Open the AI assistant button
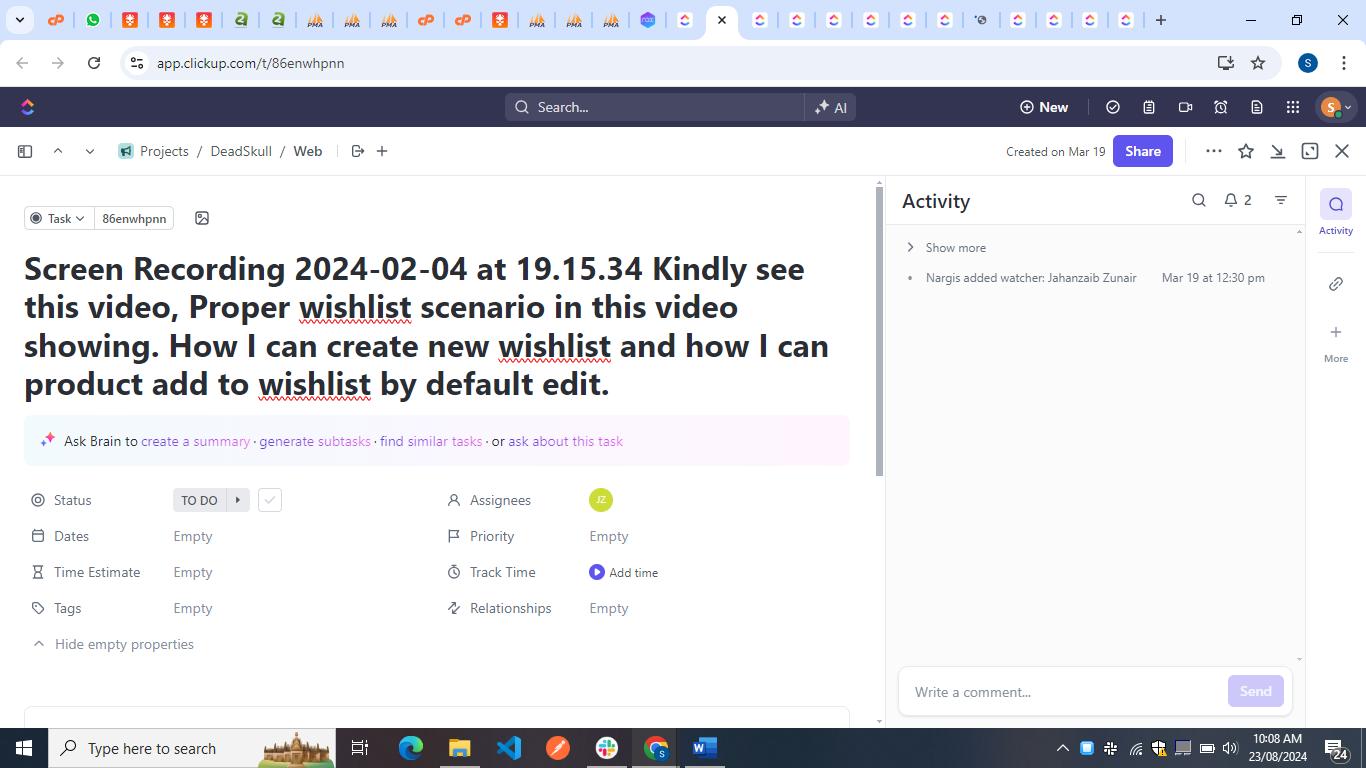The height and width of the screenshot is (768, 1366). (830, 107)
